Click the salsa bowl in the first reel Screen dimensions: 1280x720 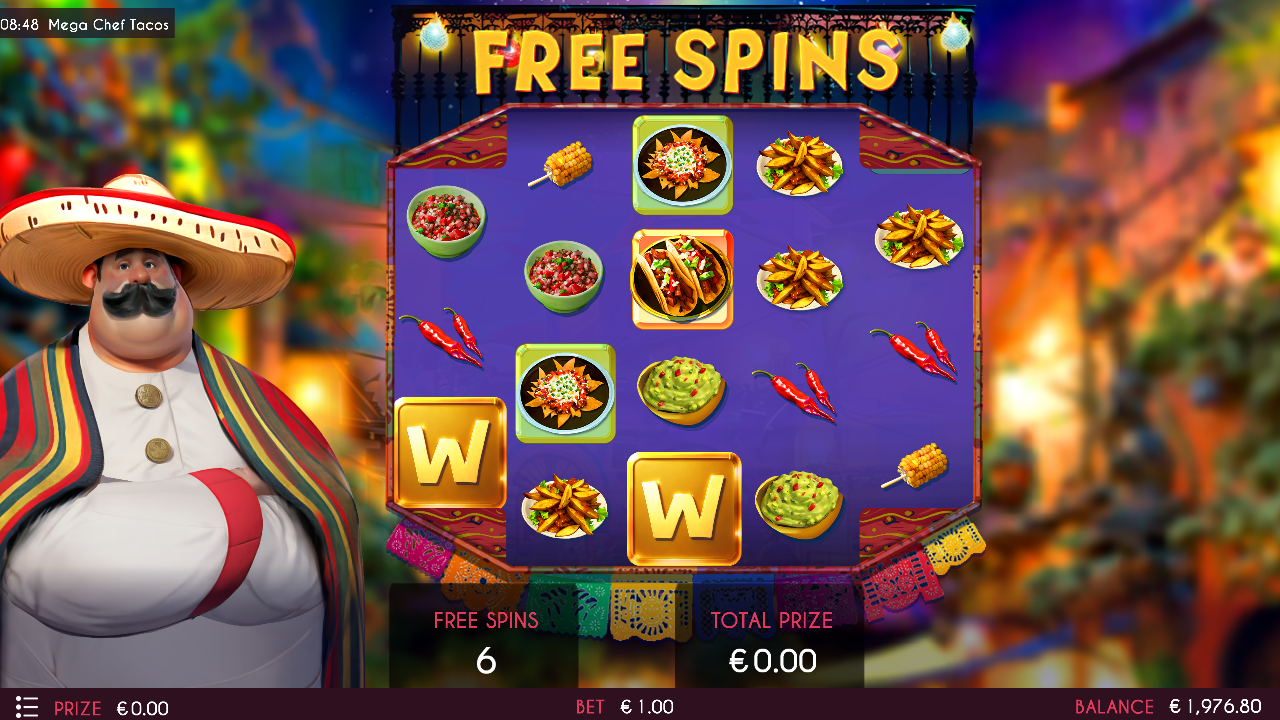(x=446, y=220)
